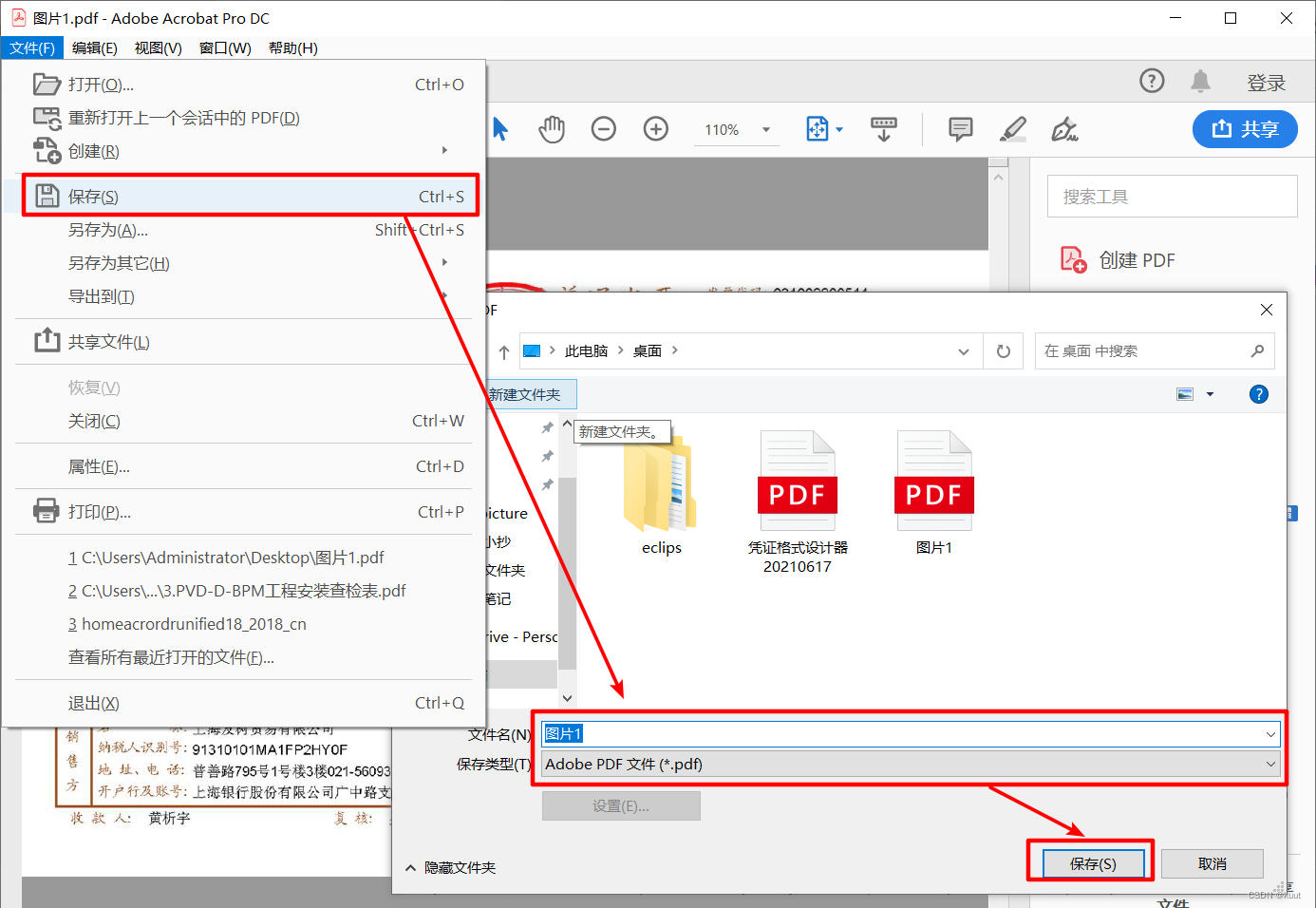Go up one folder level arrow

click(504, 351)
